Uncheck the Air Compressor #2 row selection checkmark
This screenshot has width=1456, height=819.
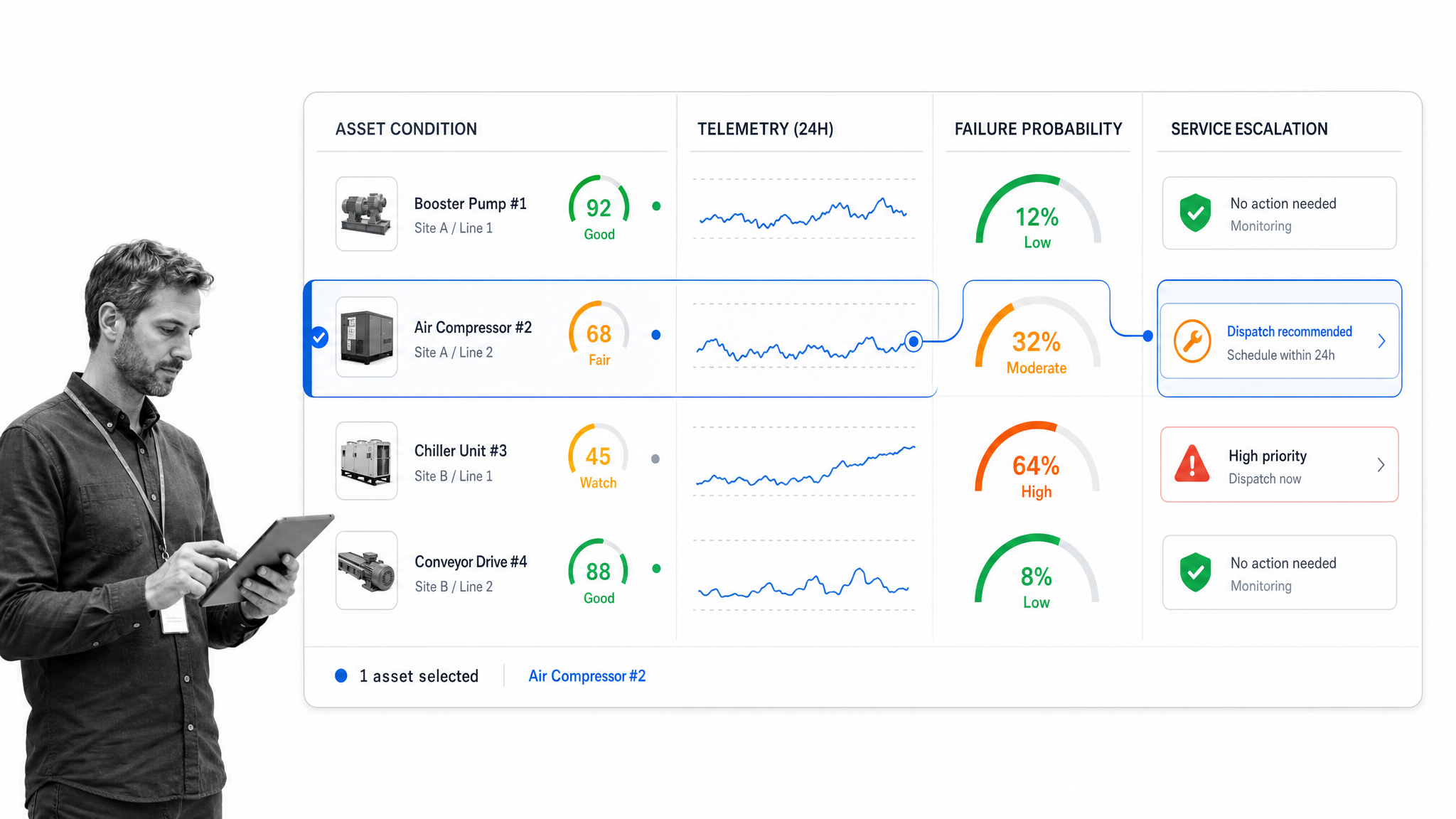pyautogui.click(x=320, y=338)
